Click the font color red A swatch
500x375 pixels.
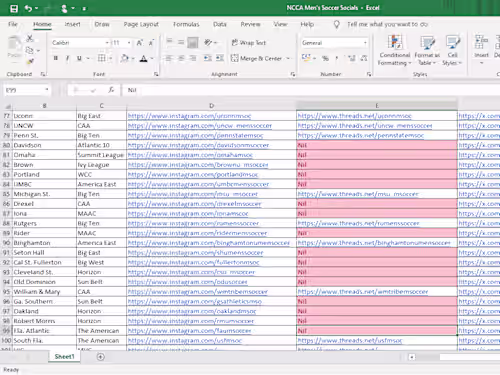point(144,59)
